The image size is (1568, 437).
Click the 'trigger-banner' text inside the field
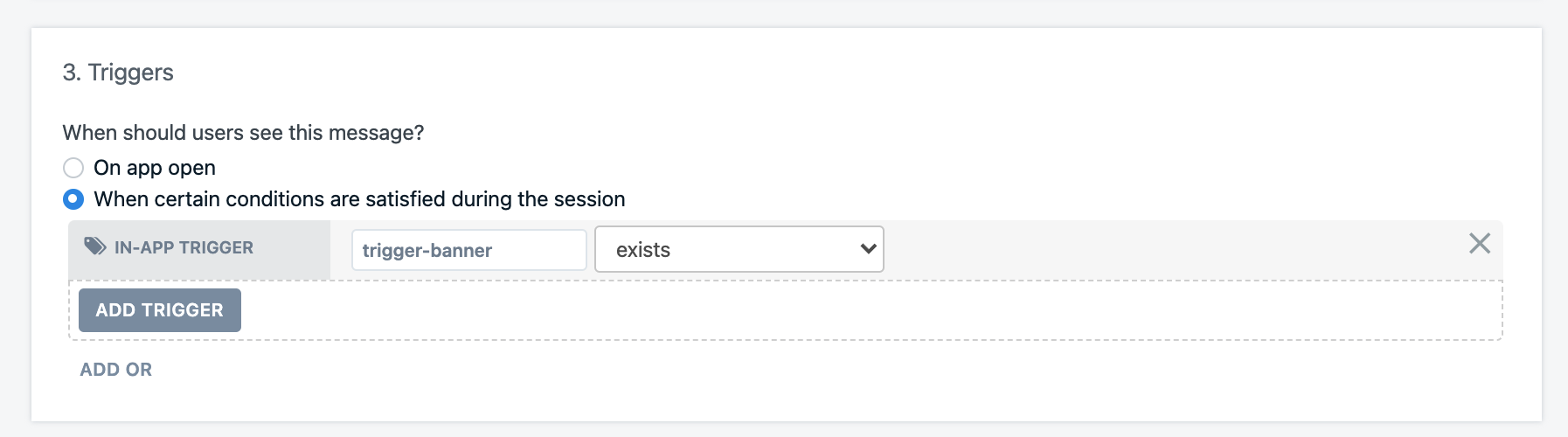(x=427, y=251)
